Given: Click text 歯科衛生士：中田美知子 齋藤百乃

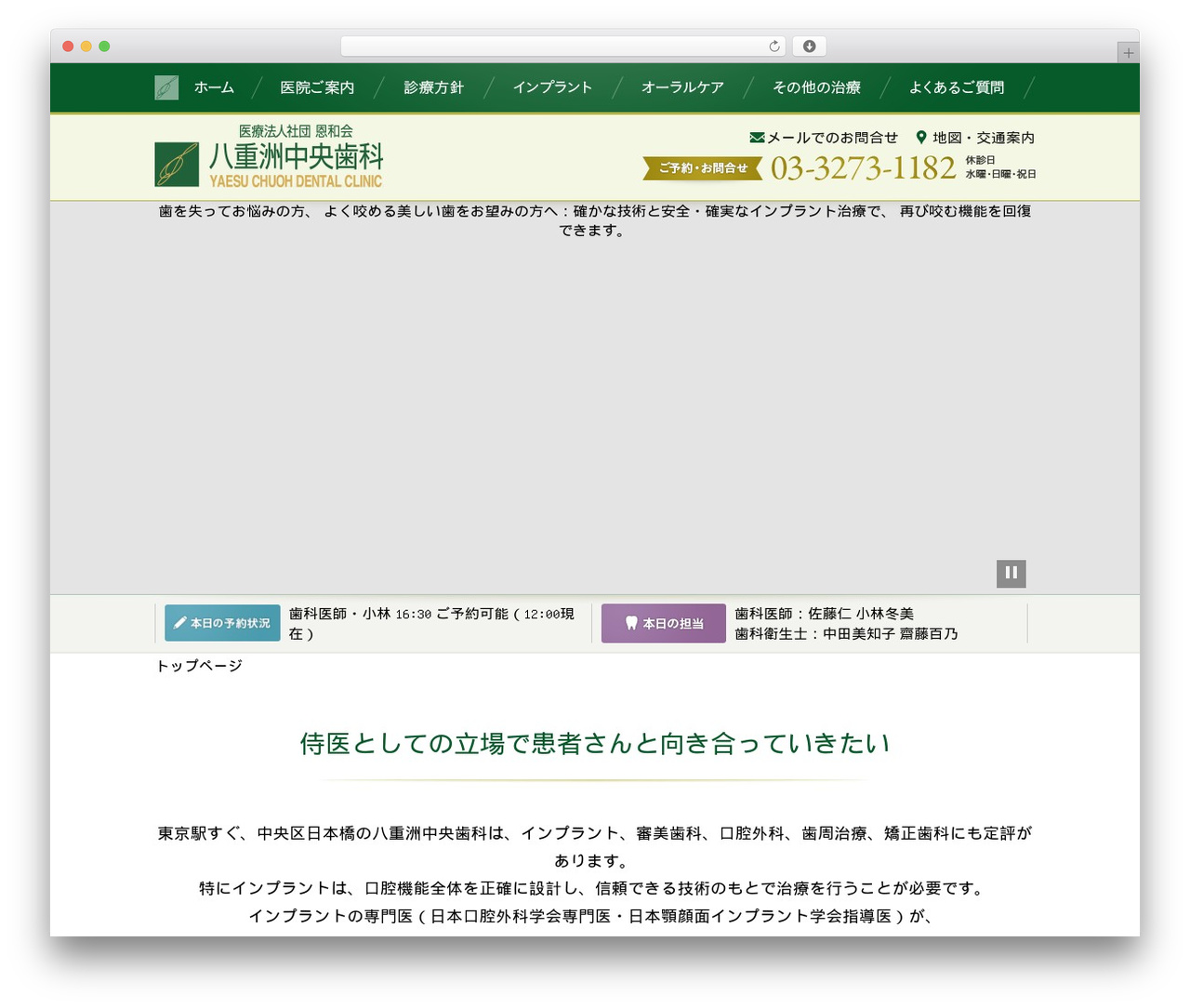Looking at the screenshot, I should click(847, 634).
